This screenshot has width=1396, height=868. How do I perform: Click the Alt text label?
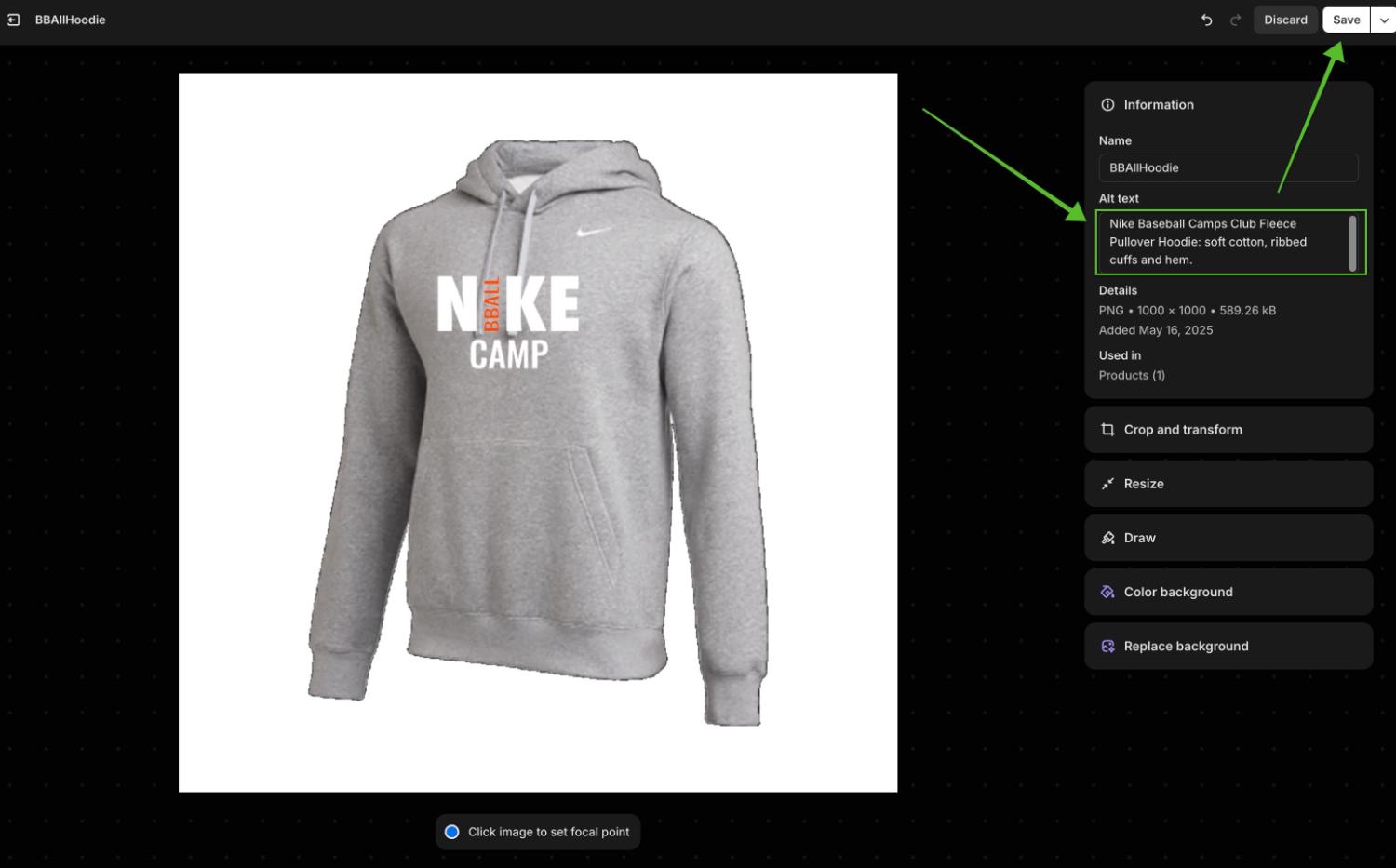[1119, 198]
